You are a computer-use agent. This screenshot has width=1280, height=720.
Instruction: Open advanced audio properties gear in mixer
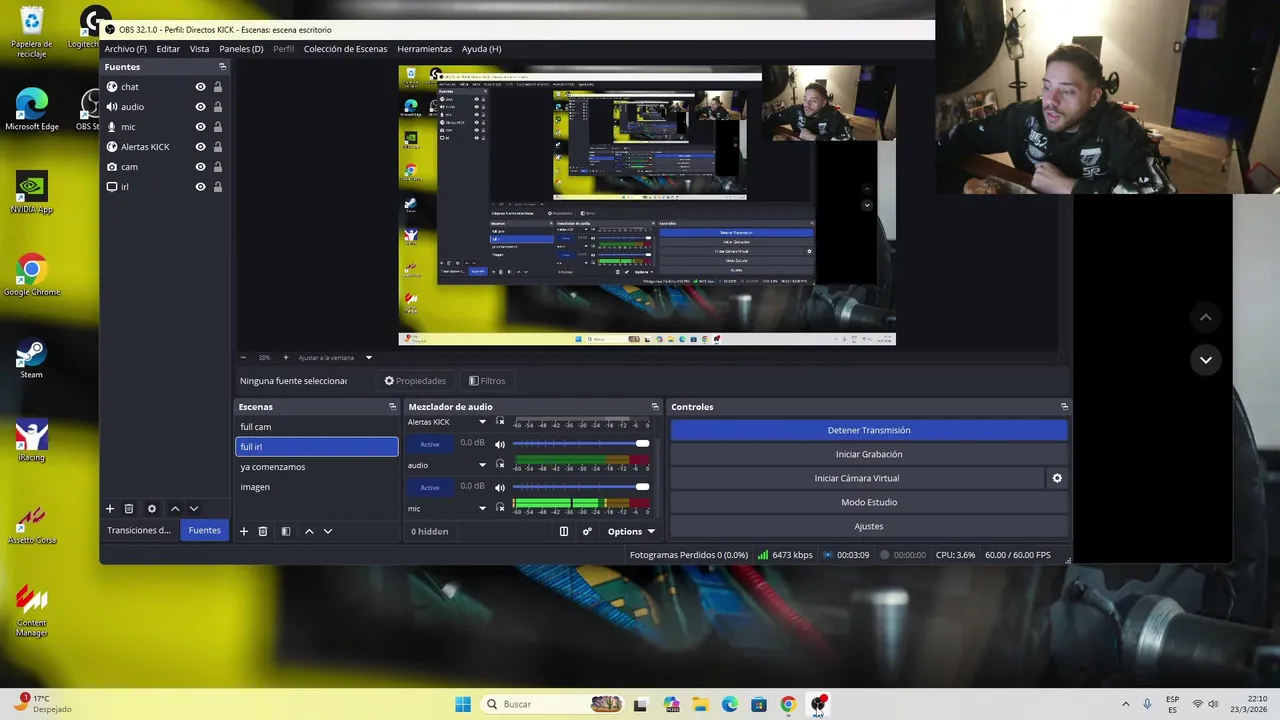click(x=587, y=531)
